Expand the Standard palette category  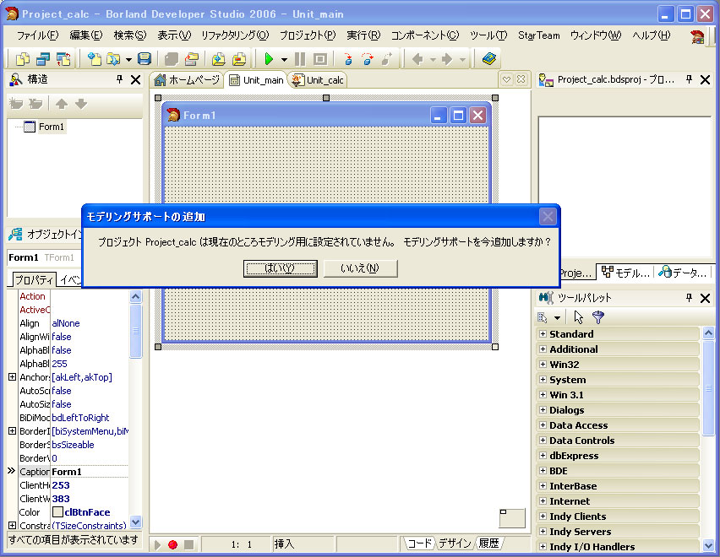[543, 334]
